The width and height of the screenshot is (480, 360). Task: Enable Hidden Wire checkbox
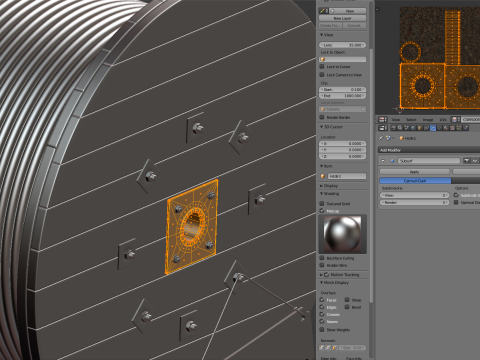(322, 265)
